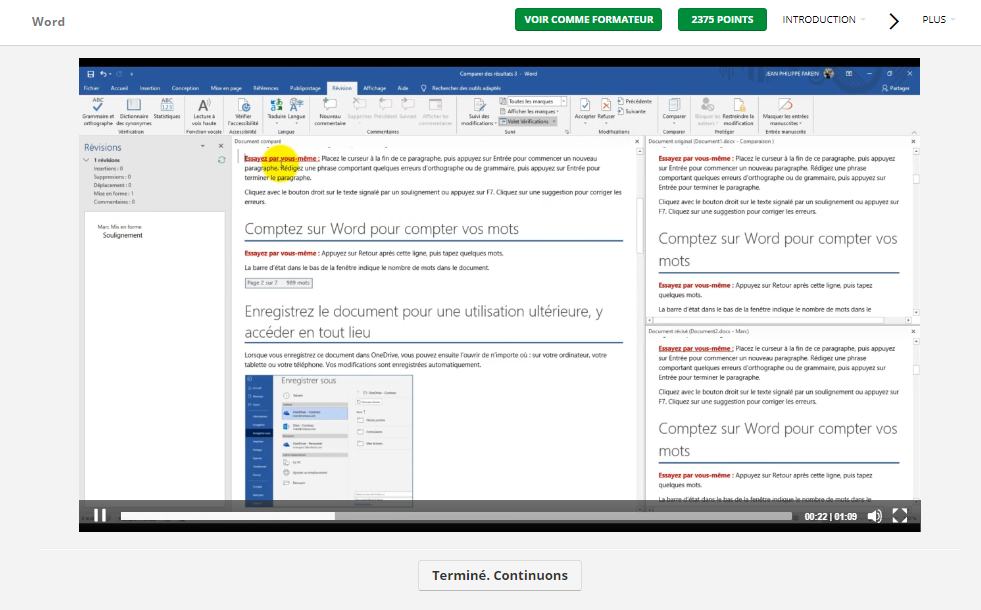981x610 pixels.
Task: Seek in the video progress bar
Action: (x=456, y=516)
